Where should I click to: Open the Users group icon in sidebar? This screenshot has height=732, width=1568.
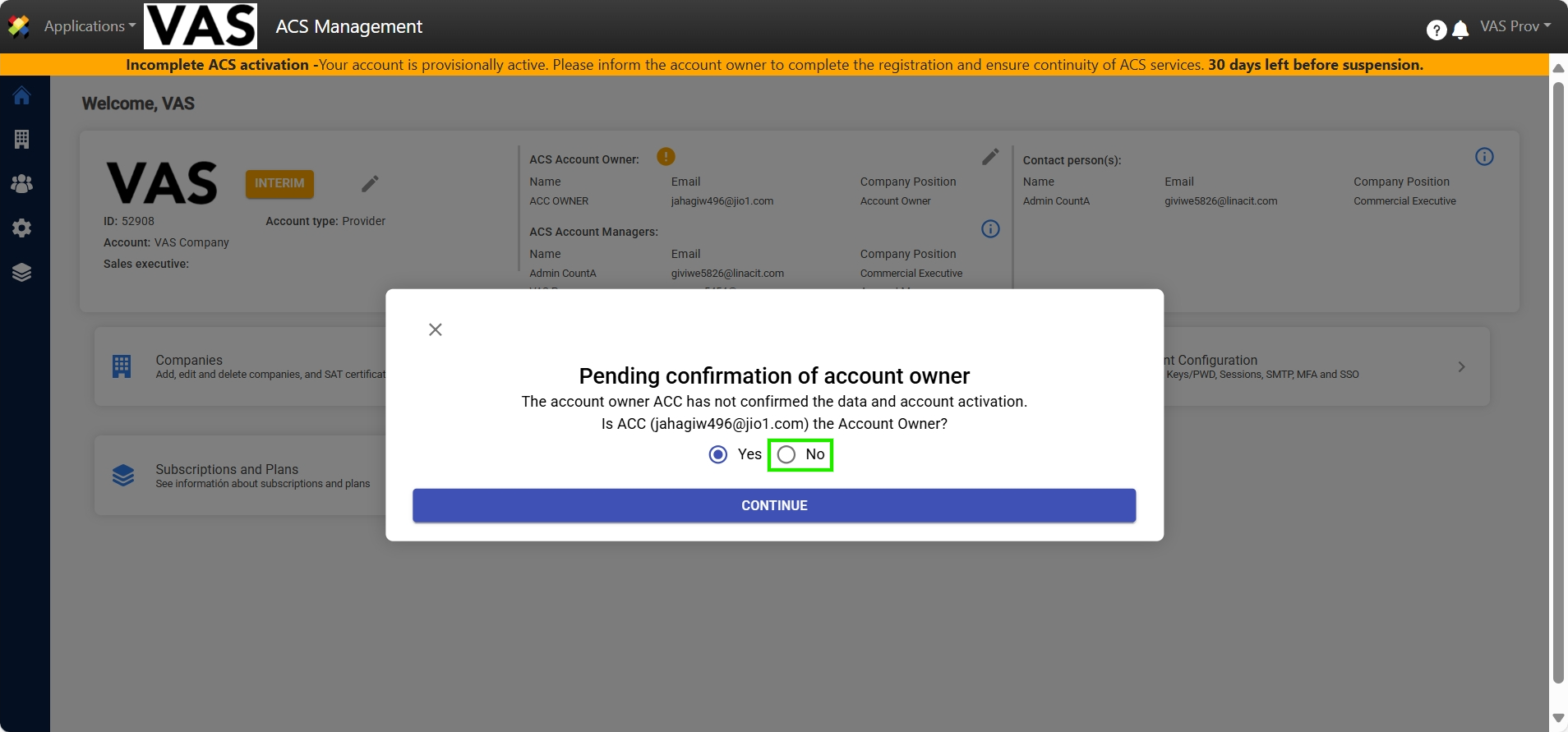tap(22, 184)
